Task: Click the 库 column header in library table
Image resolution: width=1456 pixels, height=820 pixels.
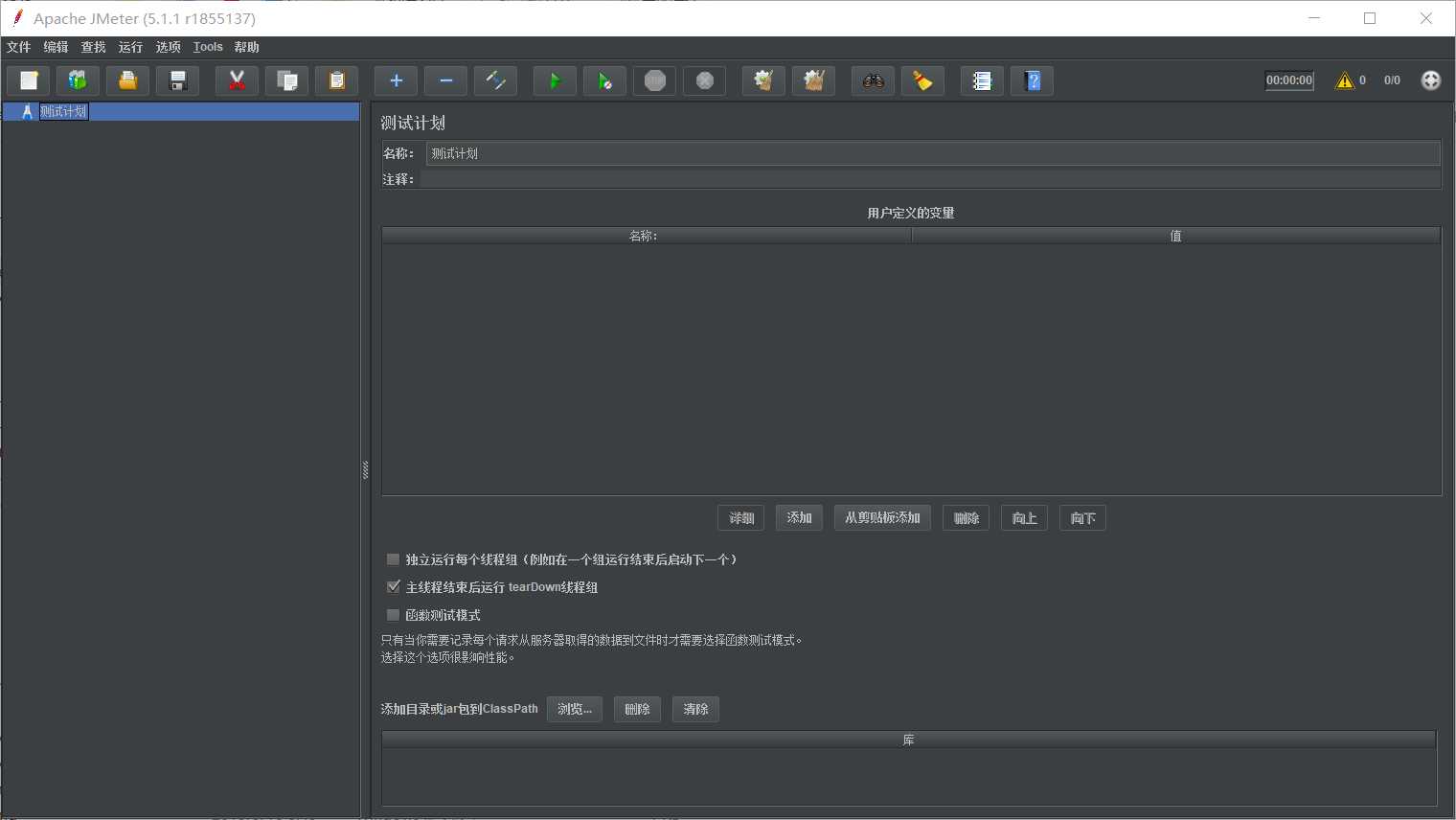Action: click(909, 740)
